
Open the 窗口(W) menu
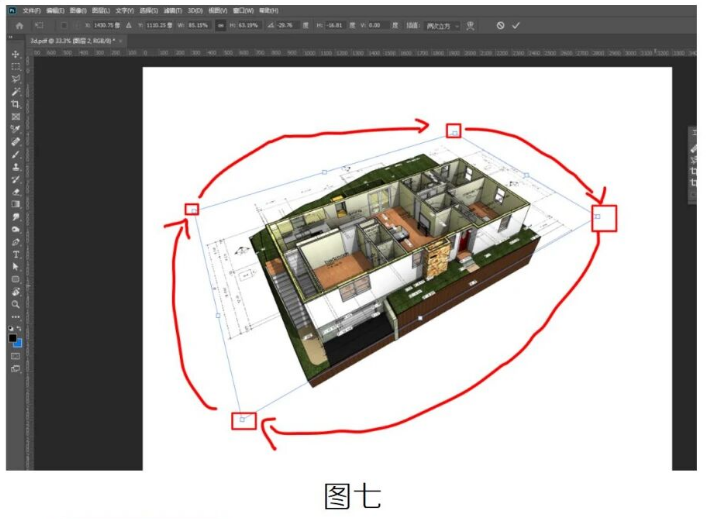click(243, 11)
